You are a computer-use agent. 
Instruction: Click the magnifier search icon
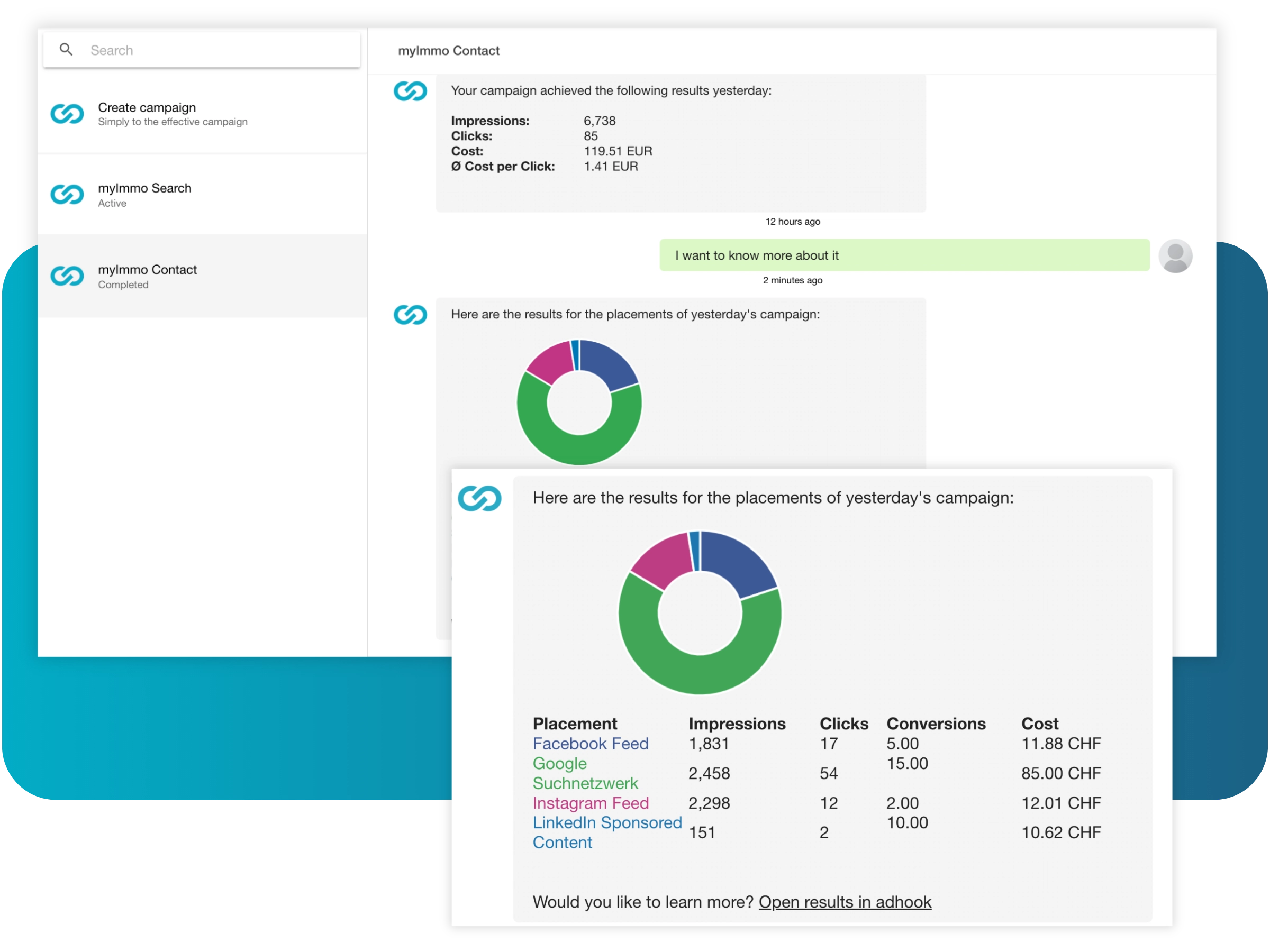point(66,50)
